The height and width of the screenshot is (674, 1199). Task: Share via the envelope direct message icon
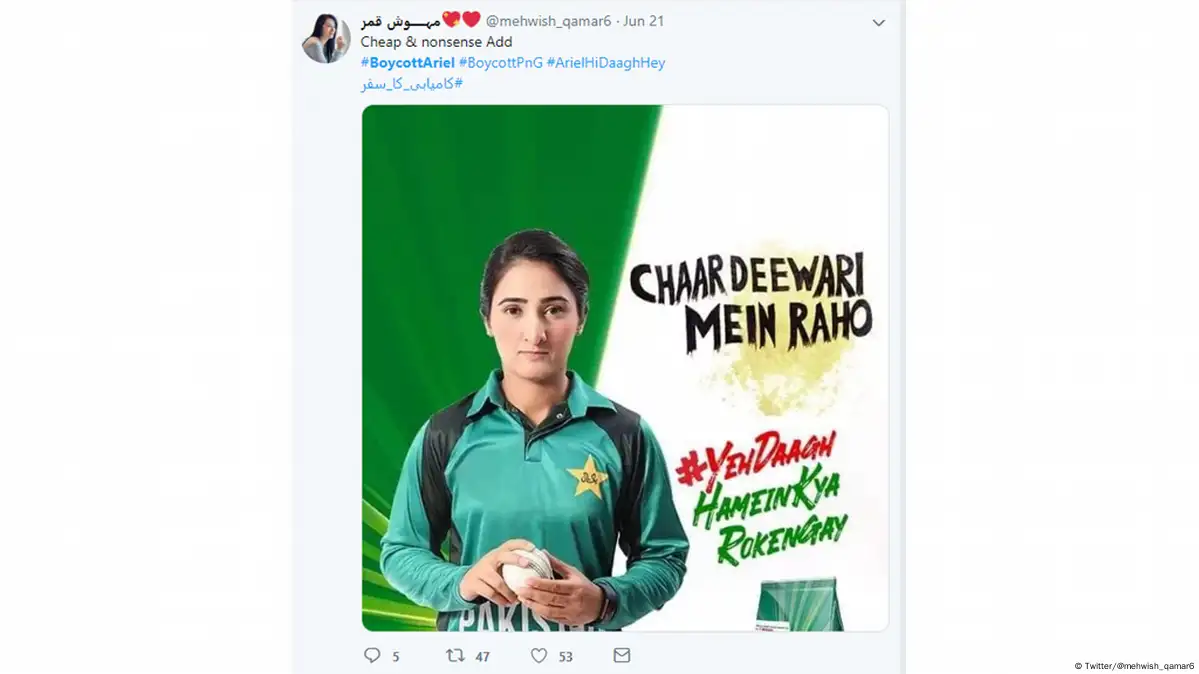pyautogui.click(x=622, y=656)
